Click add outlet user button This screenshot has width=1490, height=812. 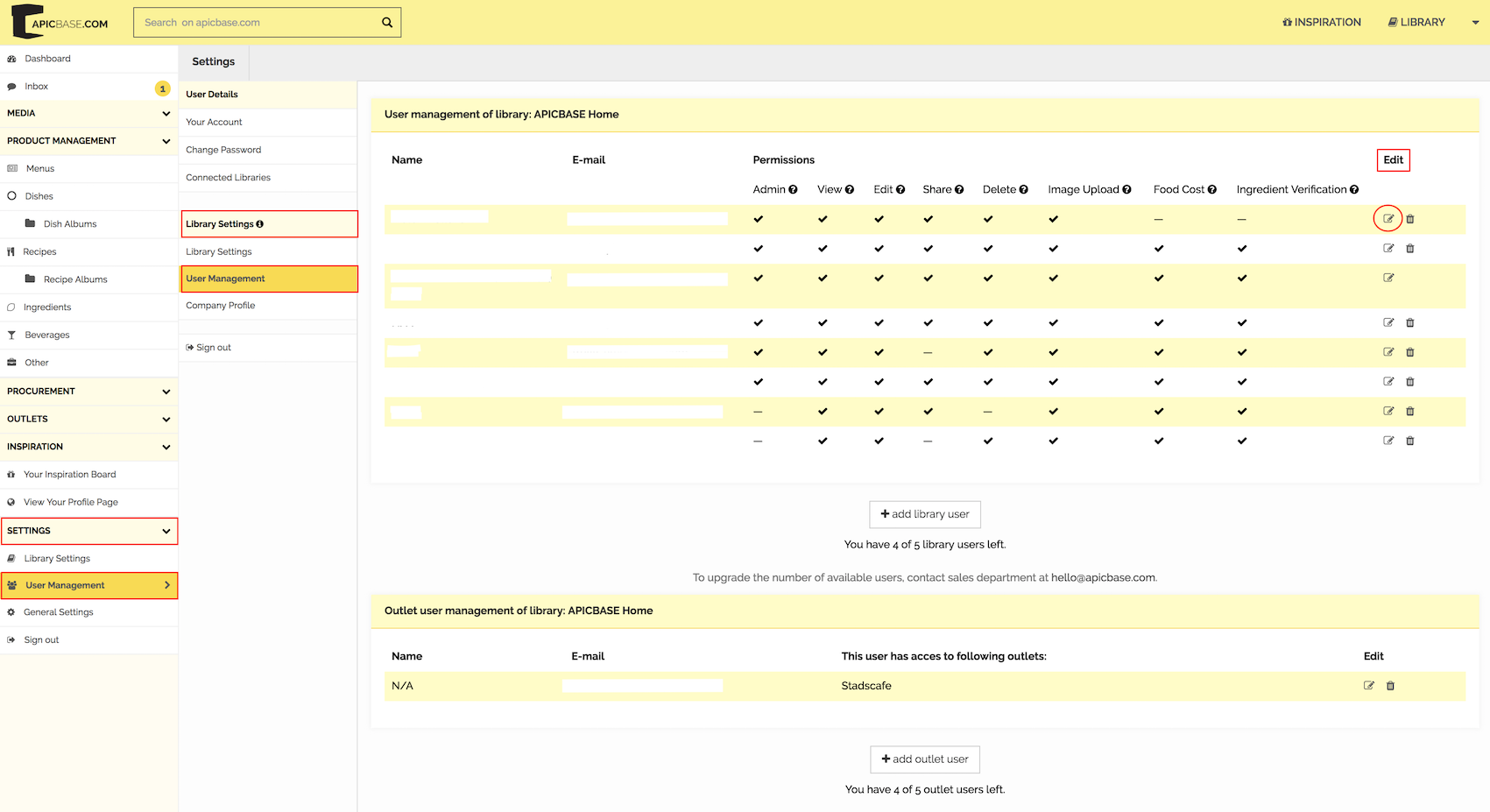pos(925,759)
